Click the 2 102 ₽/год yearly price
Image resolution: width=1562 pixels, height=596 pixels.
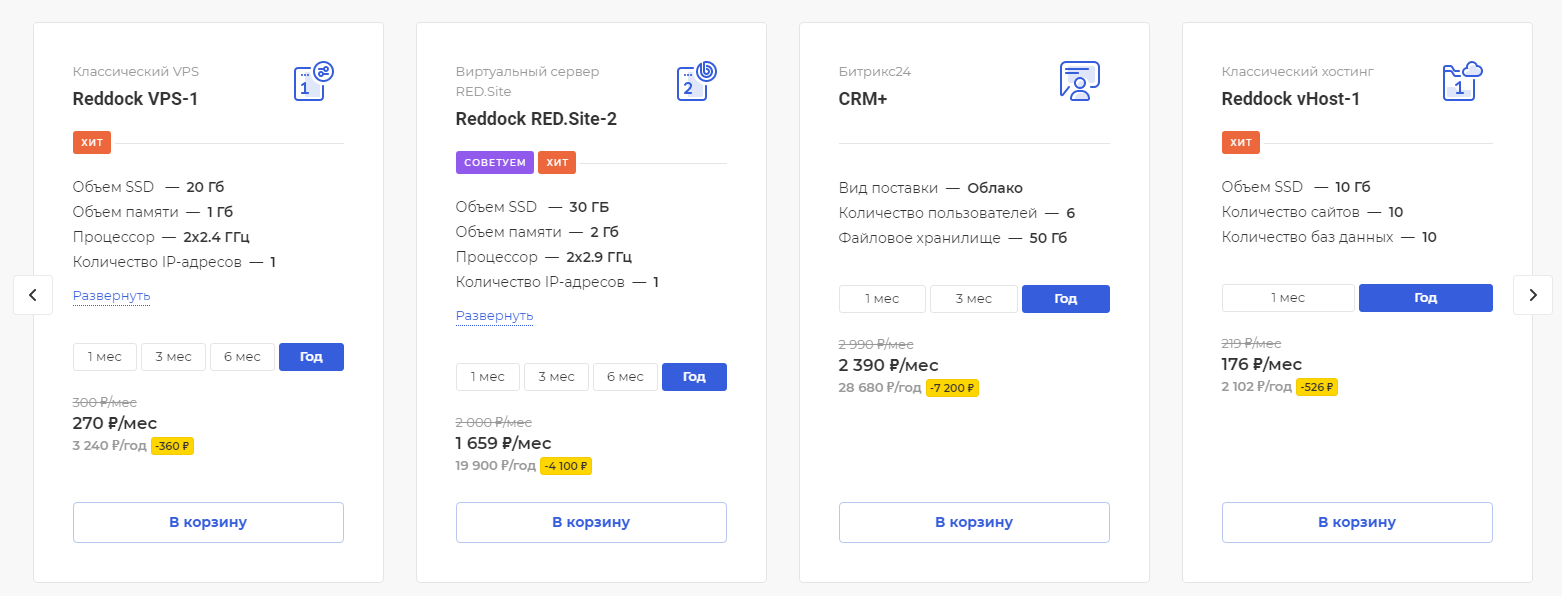(x=1257, y=387)
